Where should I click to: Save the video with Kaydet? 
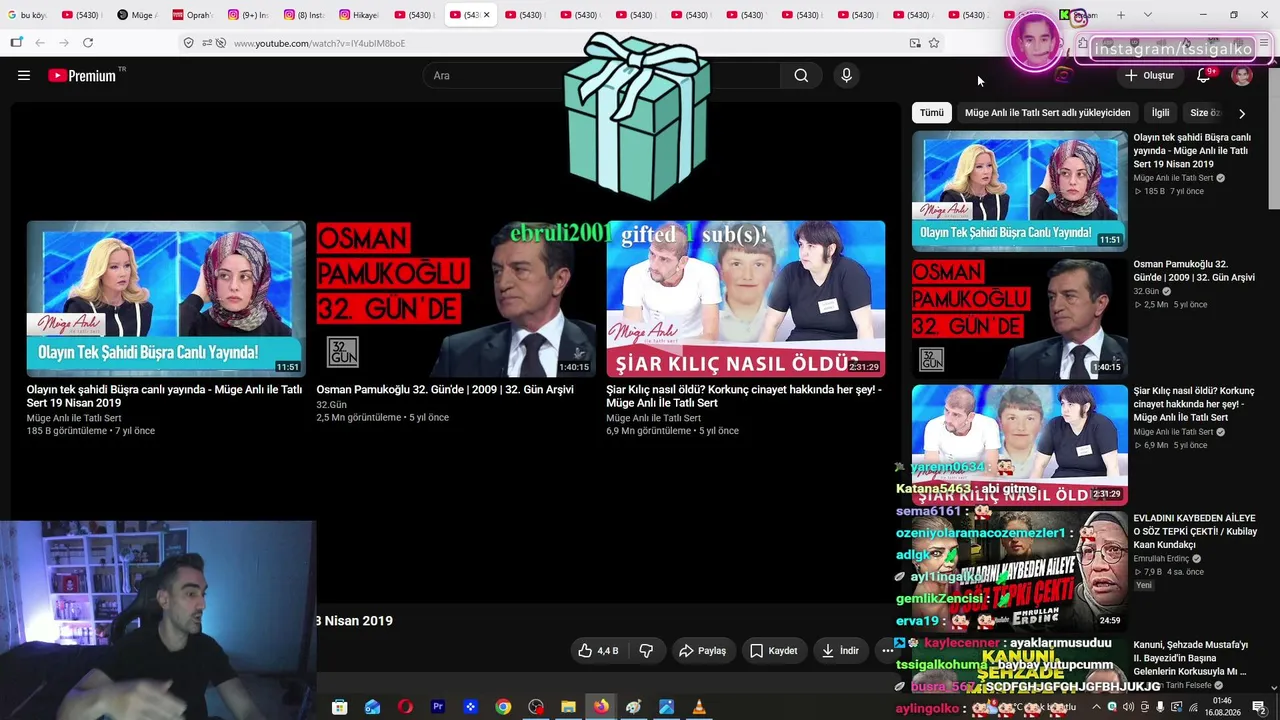coord(774,651)
